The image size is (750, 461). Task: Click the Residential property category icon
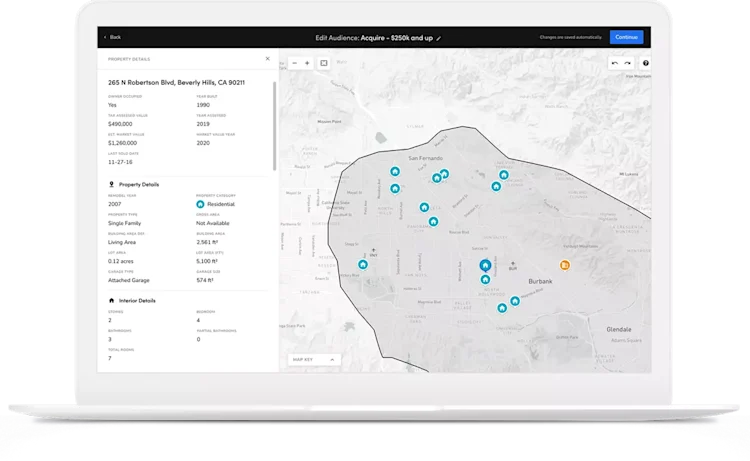click(200, 204)
